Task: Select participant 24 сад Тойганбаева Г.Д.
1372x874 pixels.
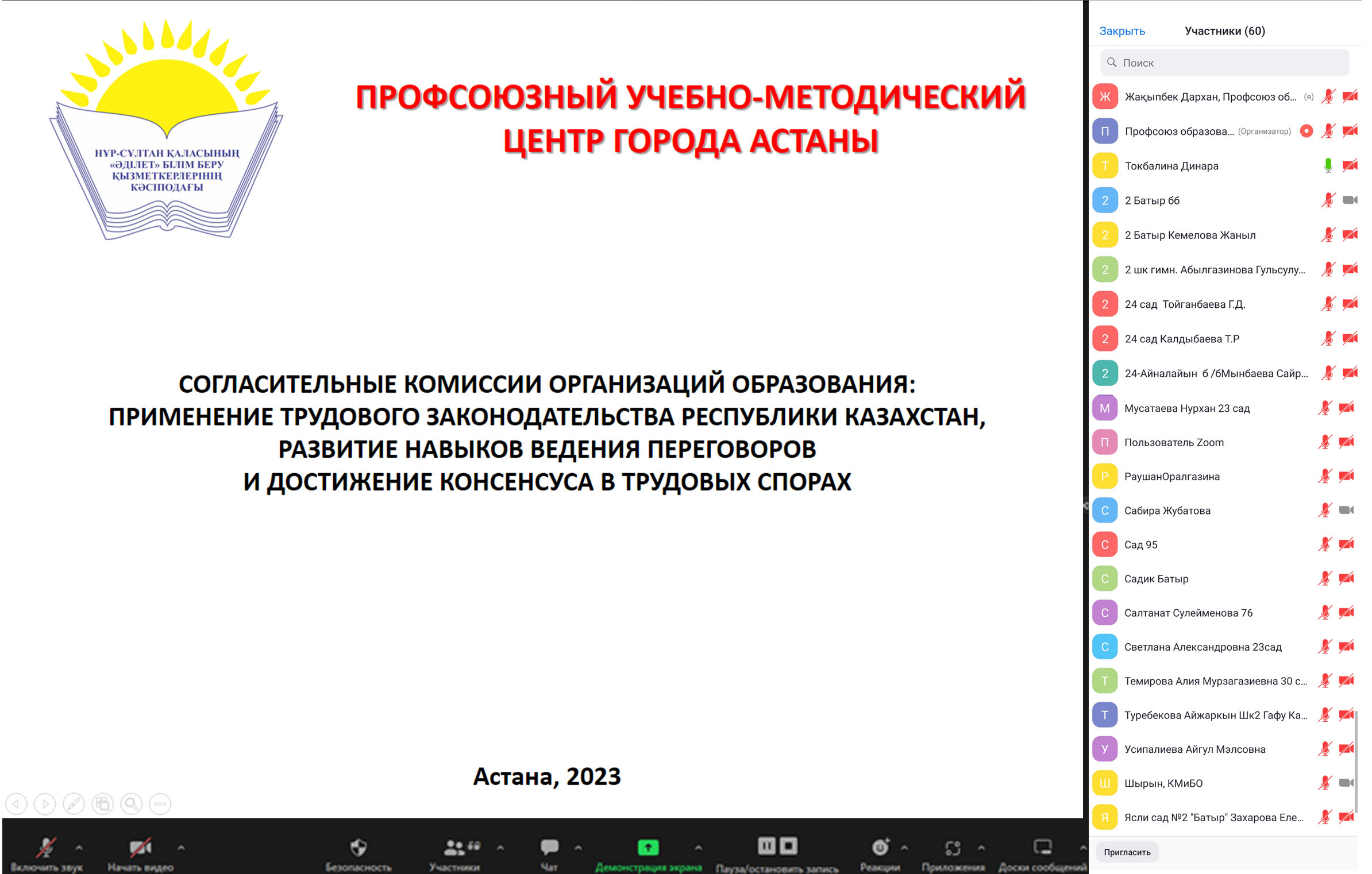Action: click(x=1224, y=304)
